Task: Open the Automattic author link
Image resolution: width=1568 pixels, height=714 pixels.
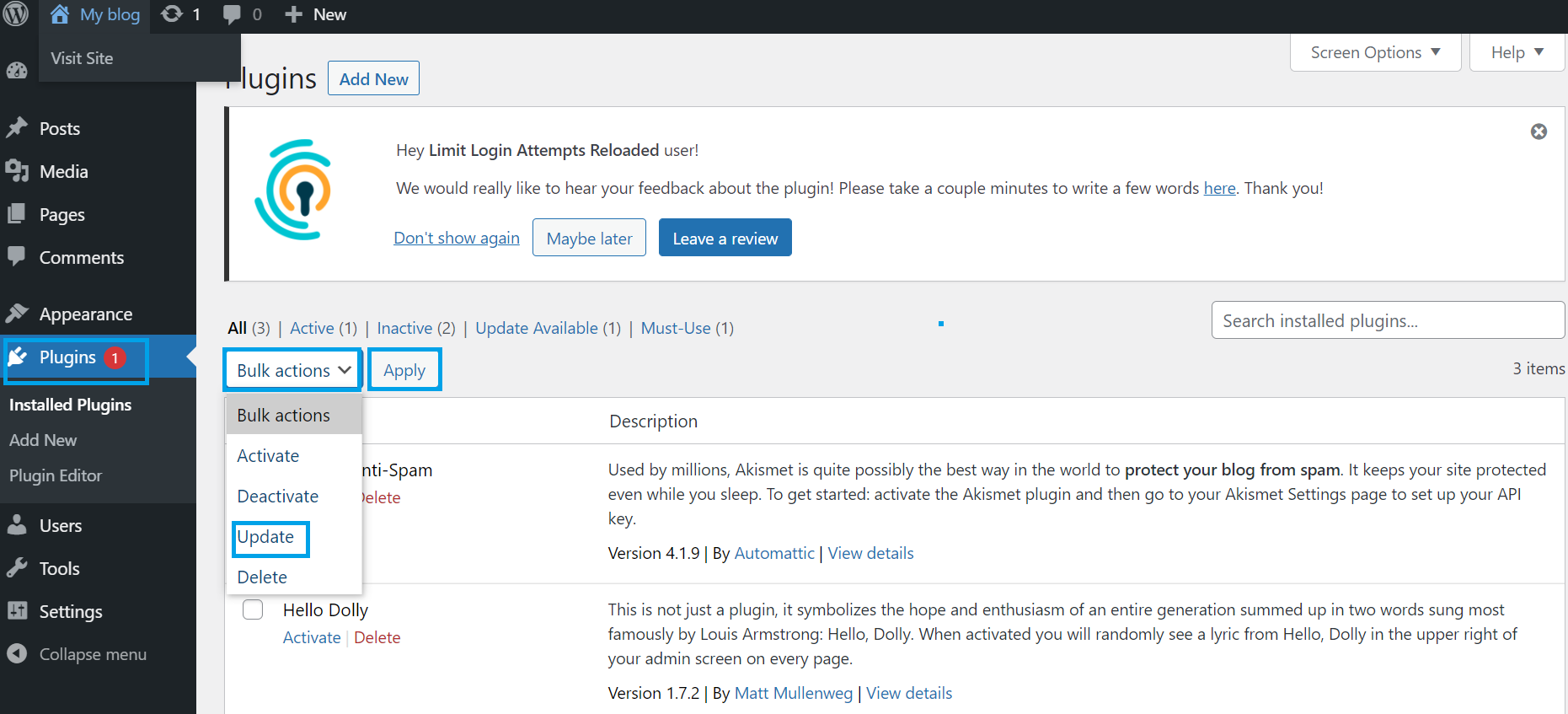Action: pos(774,553)
